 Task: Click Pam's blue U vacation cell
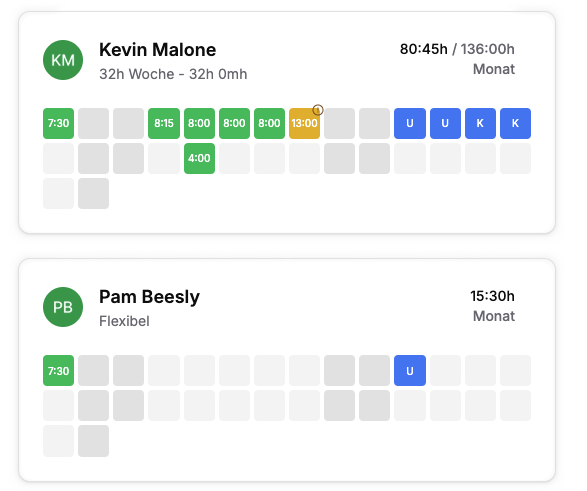410,370
